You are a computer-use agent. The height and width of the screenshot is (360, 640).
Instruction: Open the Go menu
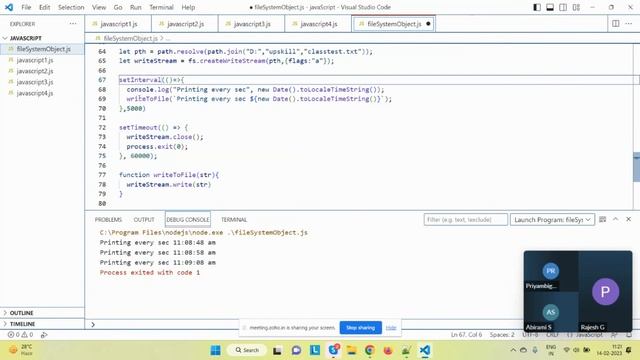[118, 7]
